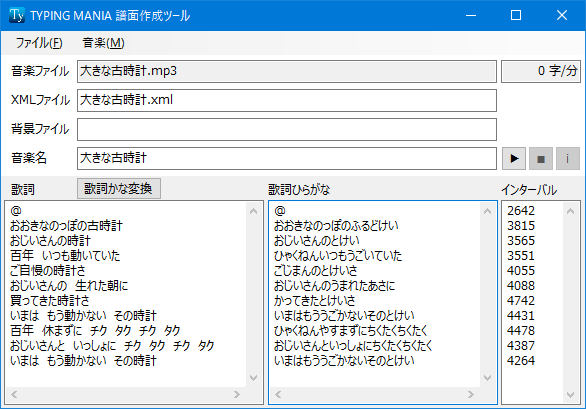Click hiragana line おじいさんといっしょにちくたくちくたく
This screenshot has height=409, width=586.
tap(353, 345)
